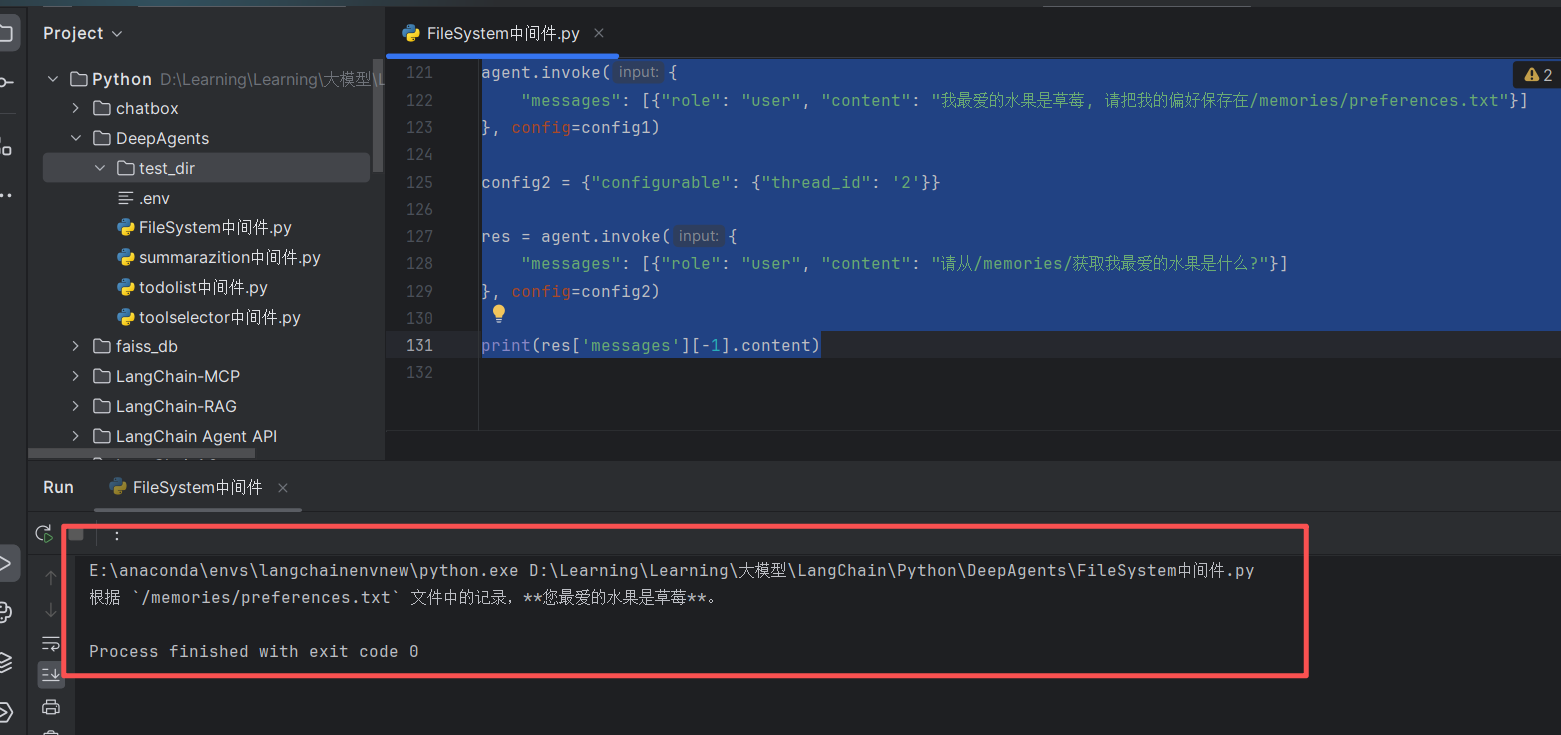Image resolution: width=1561 pixels, height=735 pixels.
Task: Click the Run panel title label
Action: point(58,487)
